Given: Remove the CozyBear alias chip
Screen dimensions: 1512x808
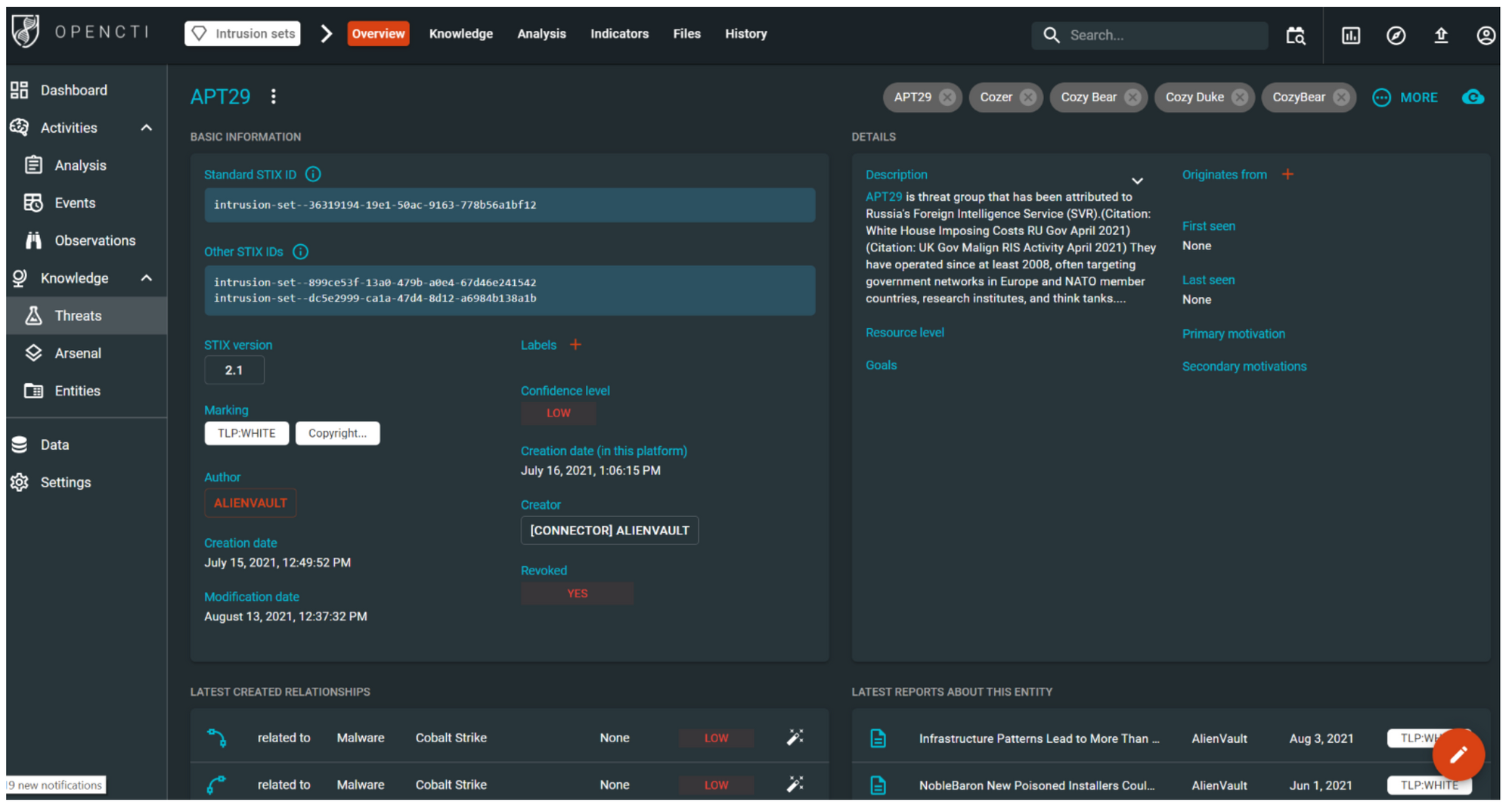Looking at the screenshot, I should 1341,97.
